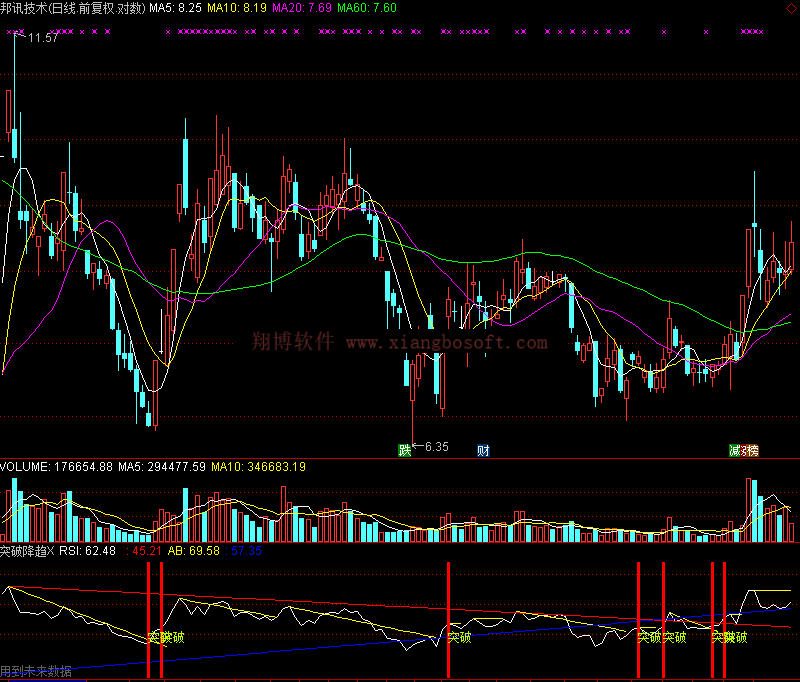Click the 突破 signal label in the middle of the indicator
This screenshot has height=682, width=800.
pos(459,636)
